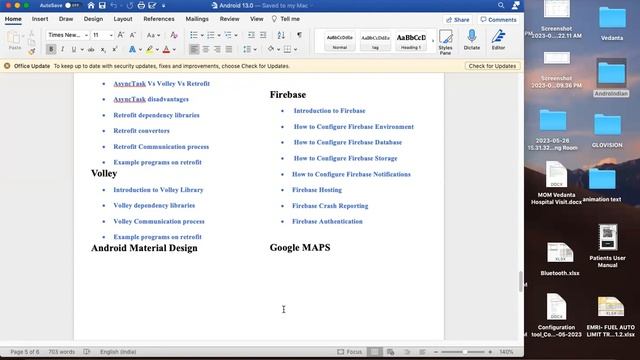This screenshot has width=640, height=360.
Task: Increase paragraph indent
Action: point(263,35)
